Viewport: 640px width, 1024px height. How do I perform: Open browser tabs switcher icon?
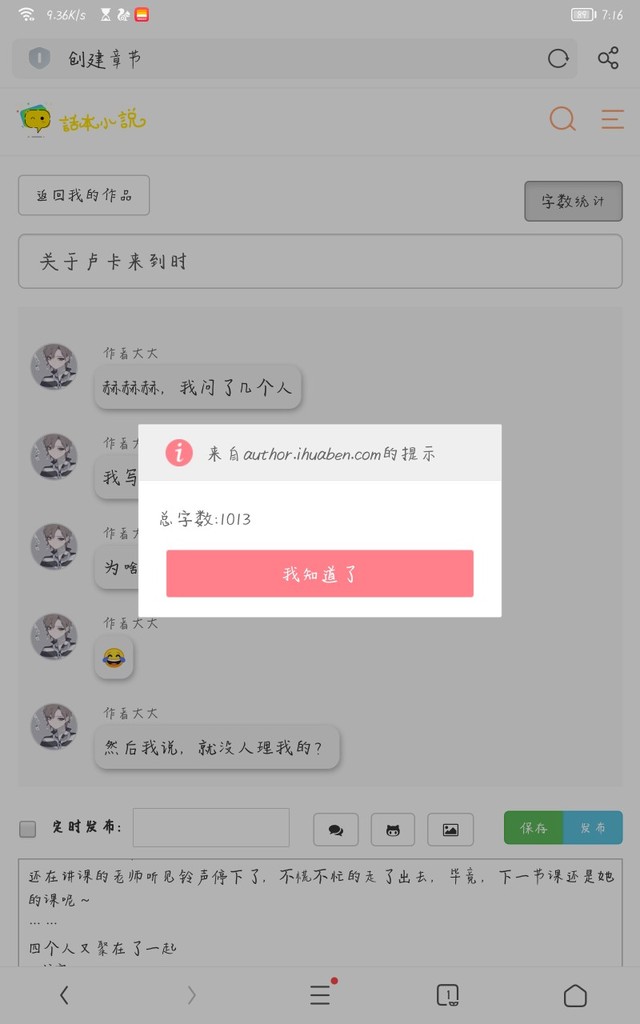tap(447, 996)
